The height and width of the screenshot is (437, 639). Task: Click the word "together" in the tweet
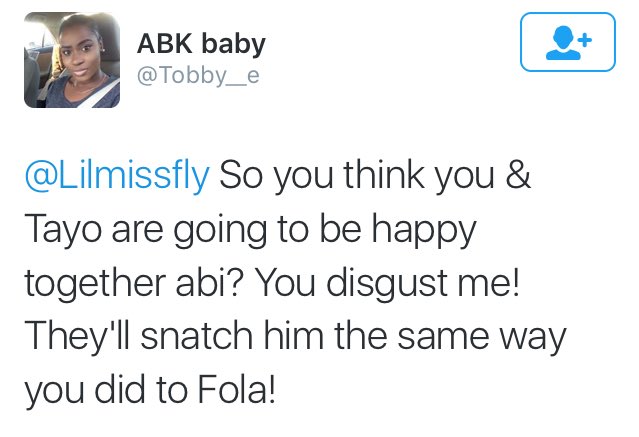(93, 282)
